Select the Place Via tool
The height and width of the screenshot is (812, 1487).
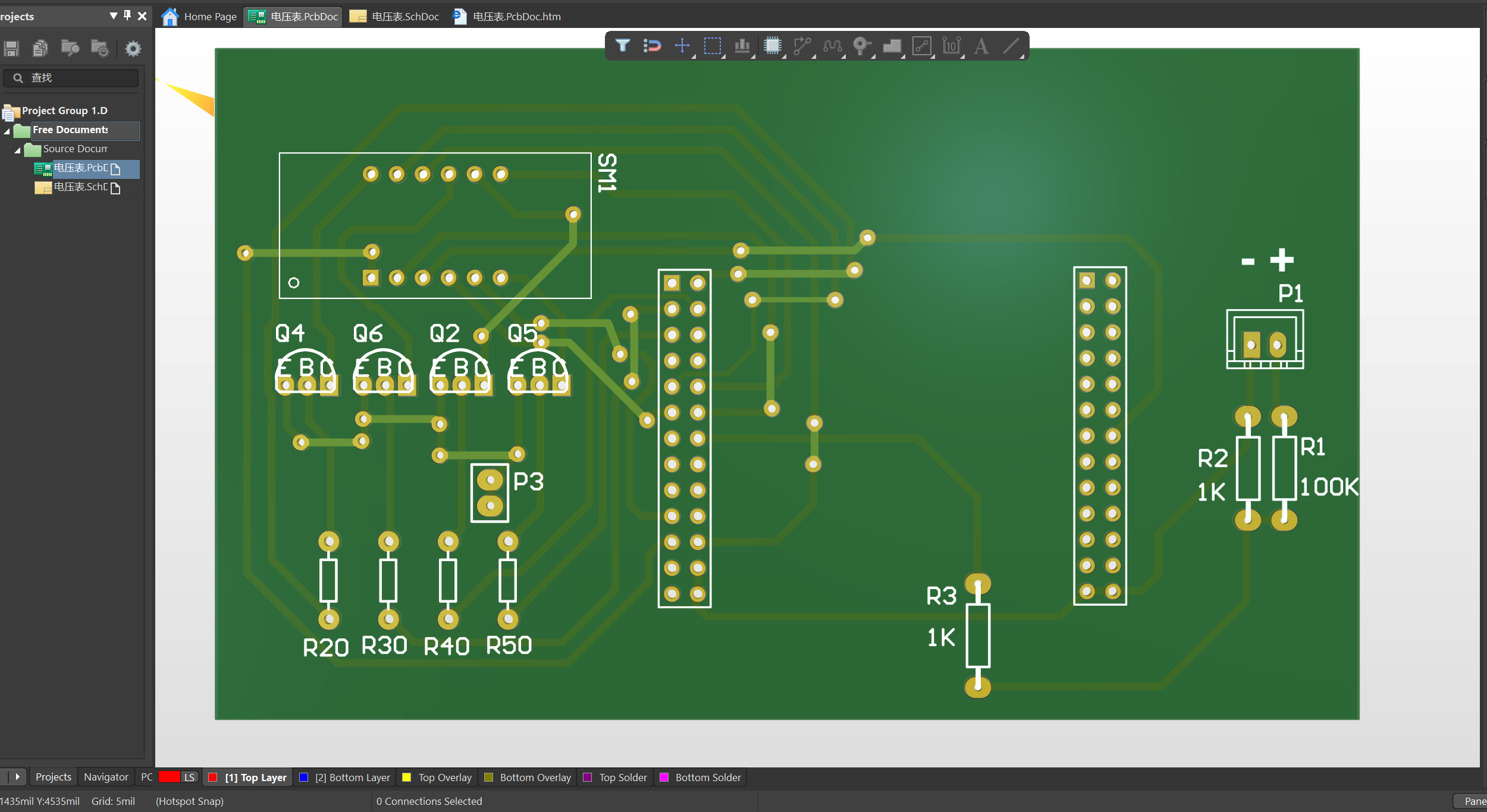tap(861, 46)
